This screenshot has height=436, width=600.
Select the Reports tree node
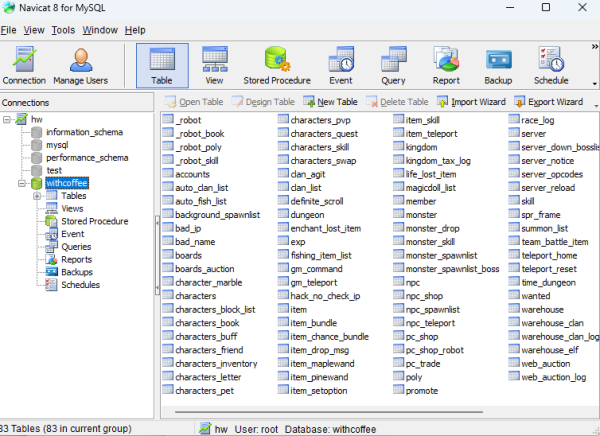click(x=69, y=260)
